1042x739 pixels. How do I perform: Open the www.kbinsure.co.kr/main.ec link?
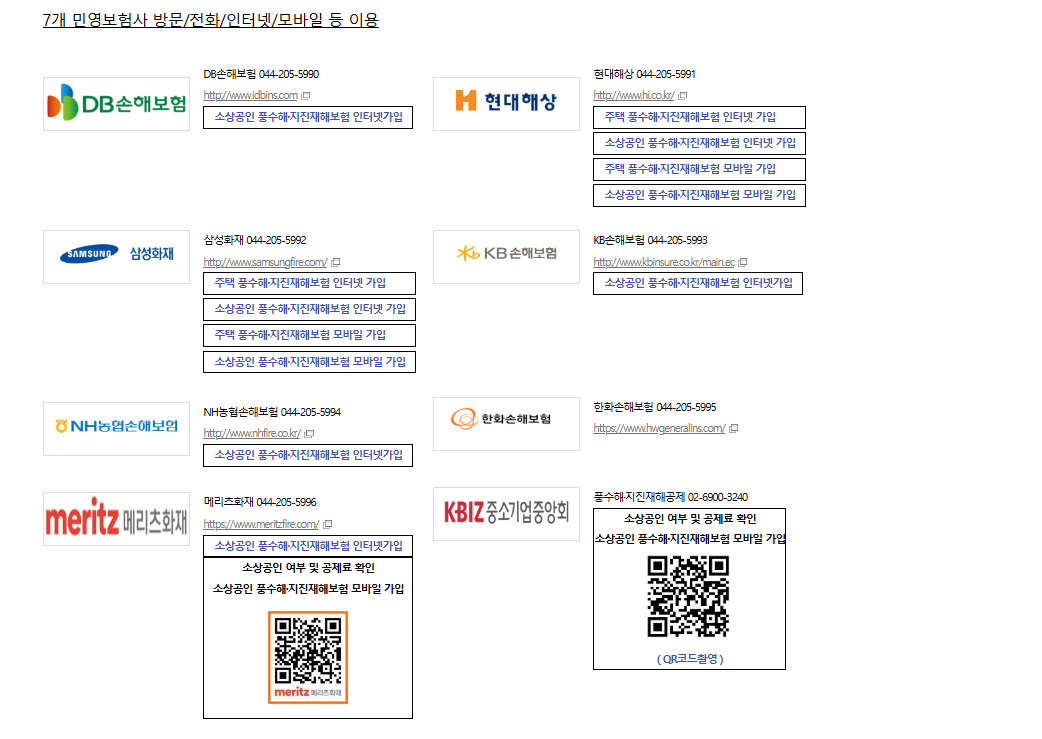(664, 262)
